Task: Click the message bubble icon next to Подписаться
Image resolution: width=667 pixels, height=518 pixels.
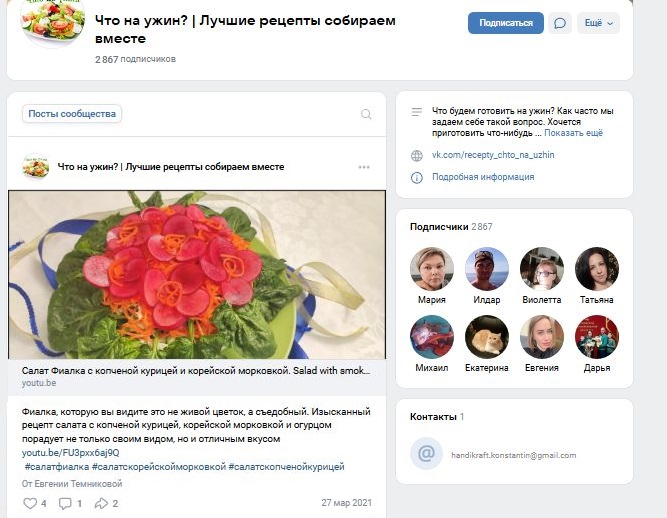Action: pyautogui.click(x=560, y=23)
